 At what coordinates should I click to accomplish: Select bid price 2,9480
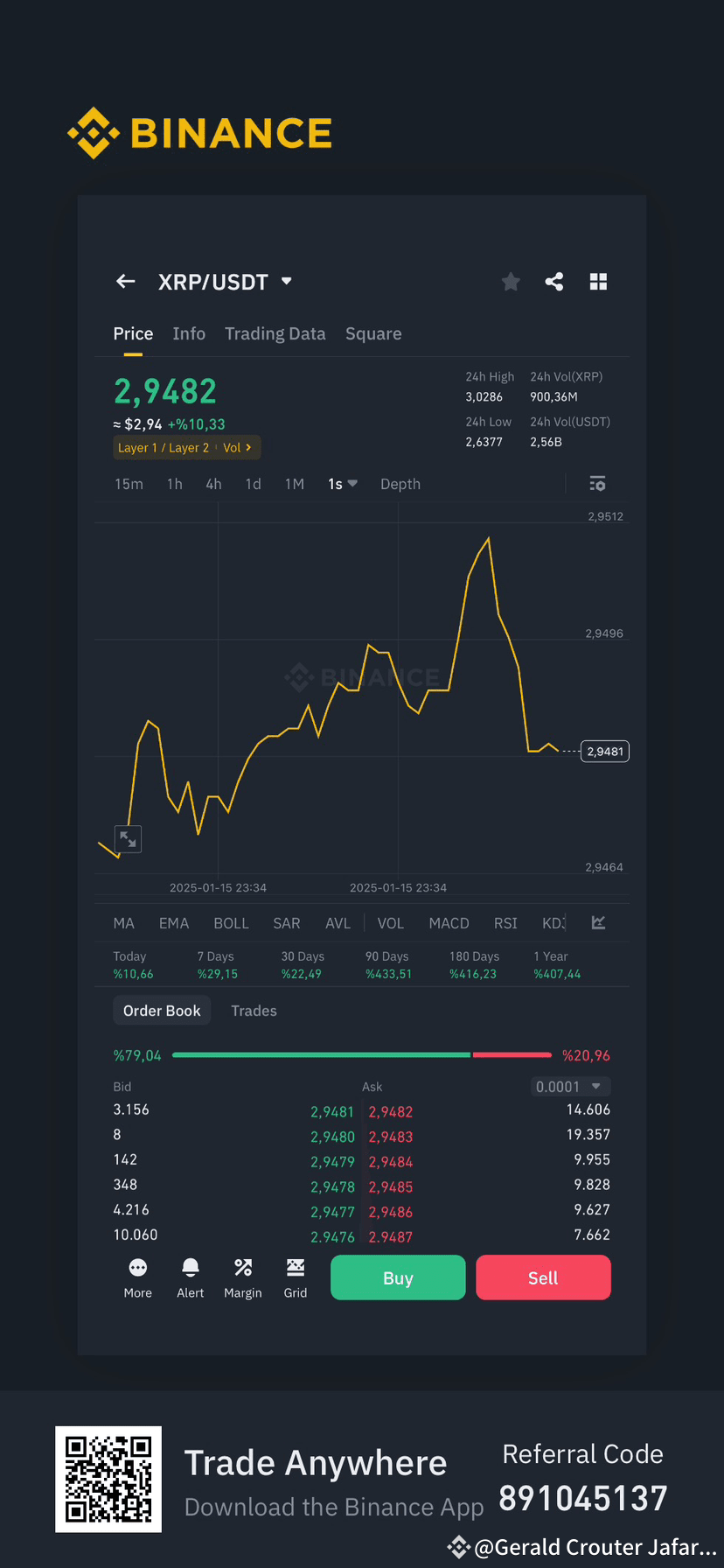tap(332, 1137)
